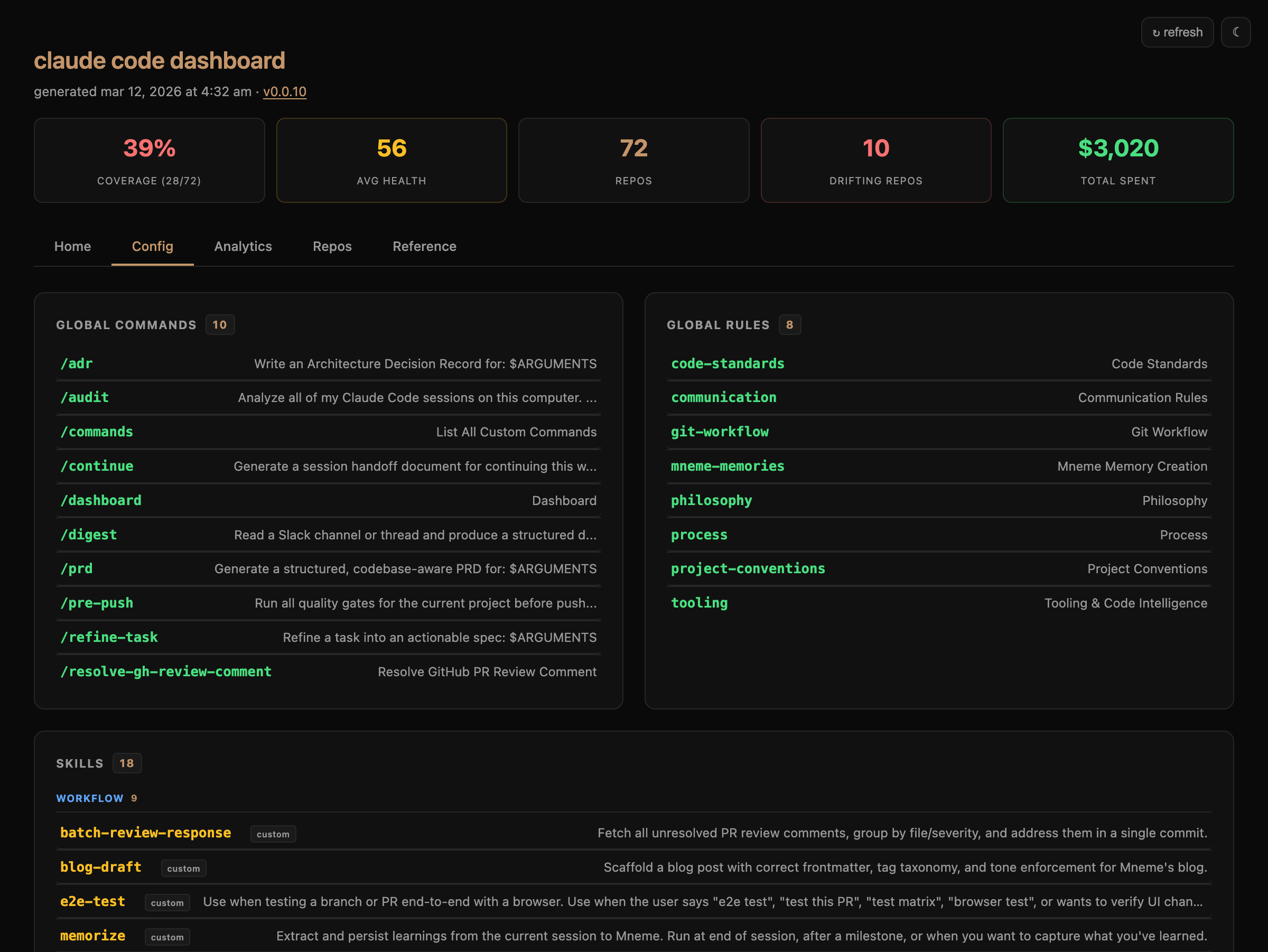Click the Drifting Repos stat card
This screenshot has width=1268, height=952.
pos(875,161)
